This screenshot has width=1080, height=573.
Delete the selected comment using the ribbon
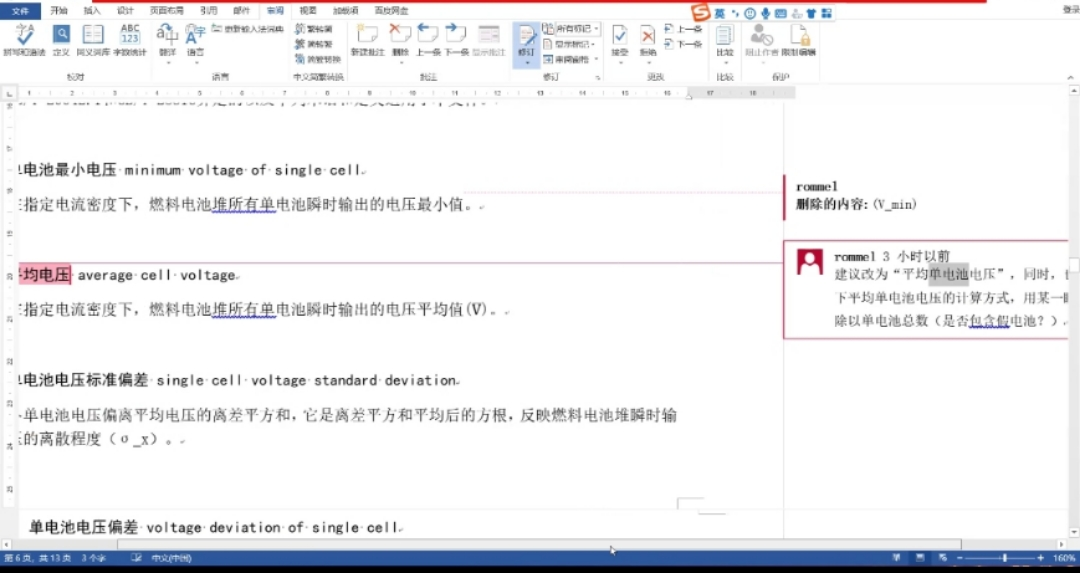pyautogui.click(x=400, y=38)
